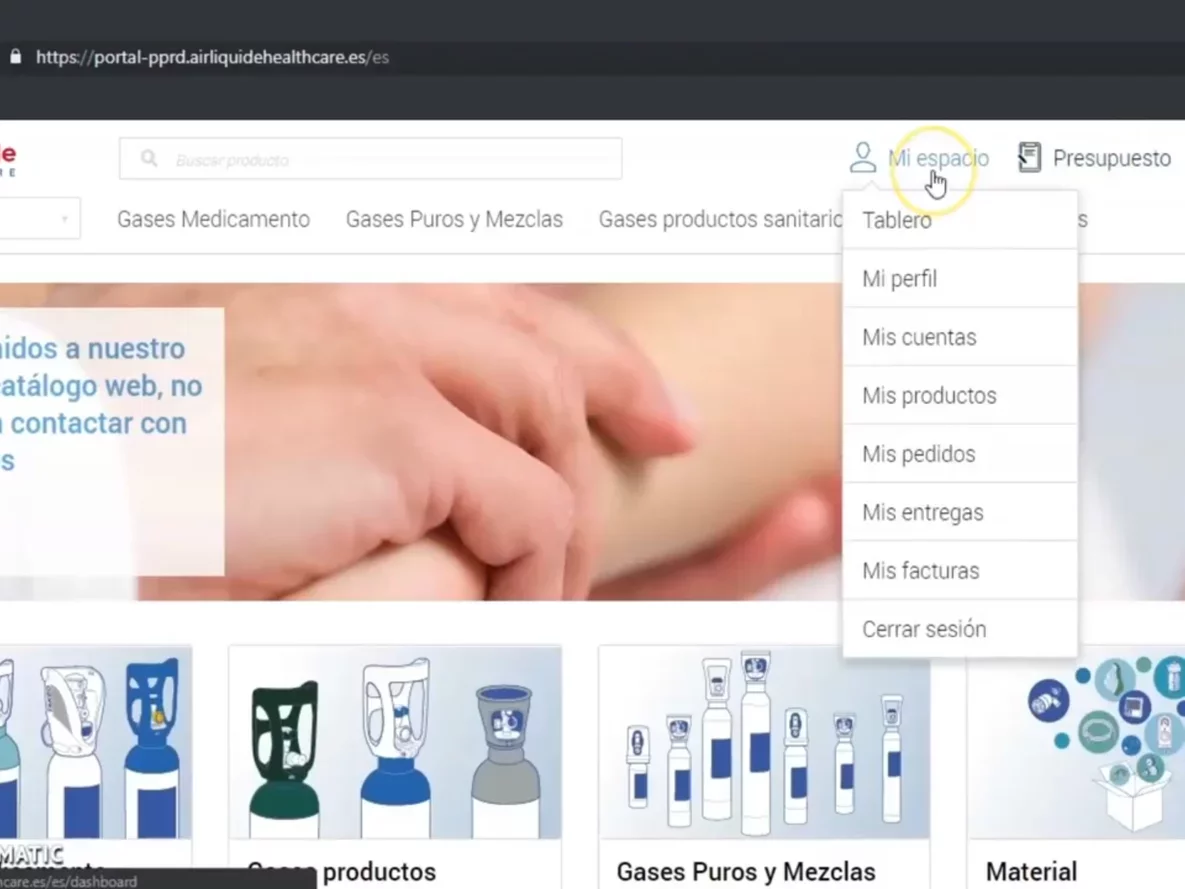The image size is (1185, 889).
Task: Open Mi perfil from the menu
Action: 899,279
